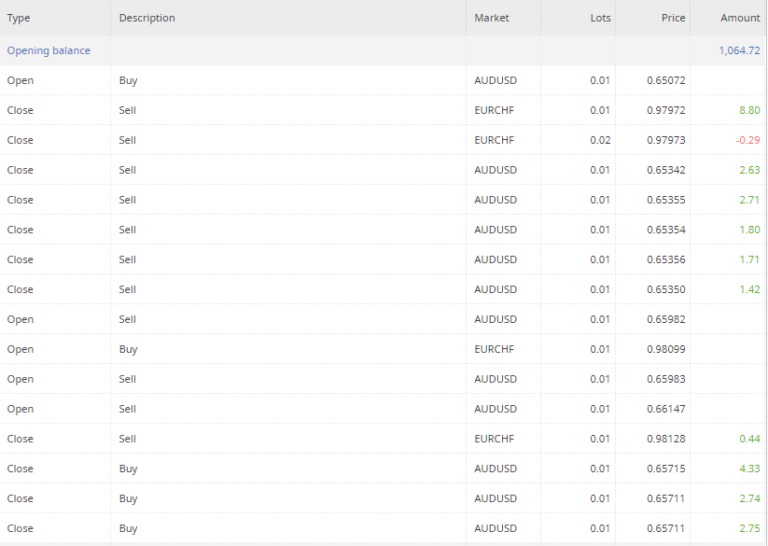
Task: Click the negative -0.29 amount
Action: tap(747, 140)
